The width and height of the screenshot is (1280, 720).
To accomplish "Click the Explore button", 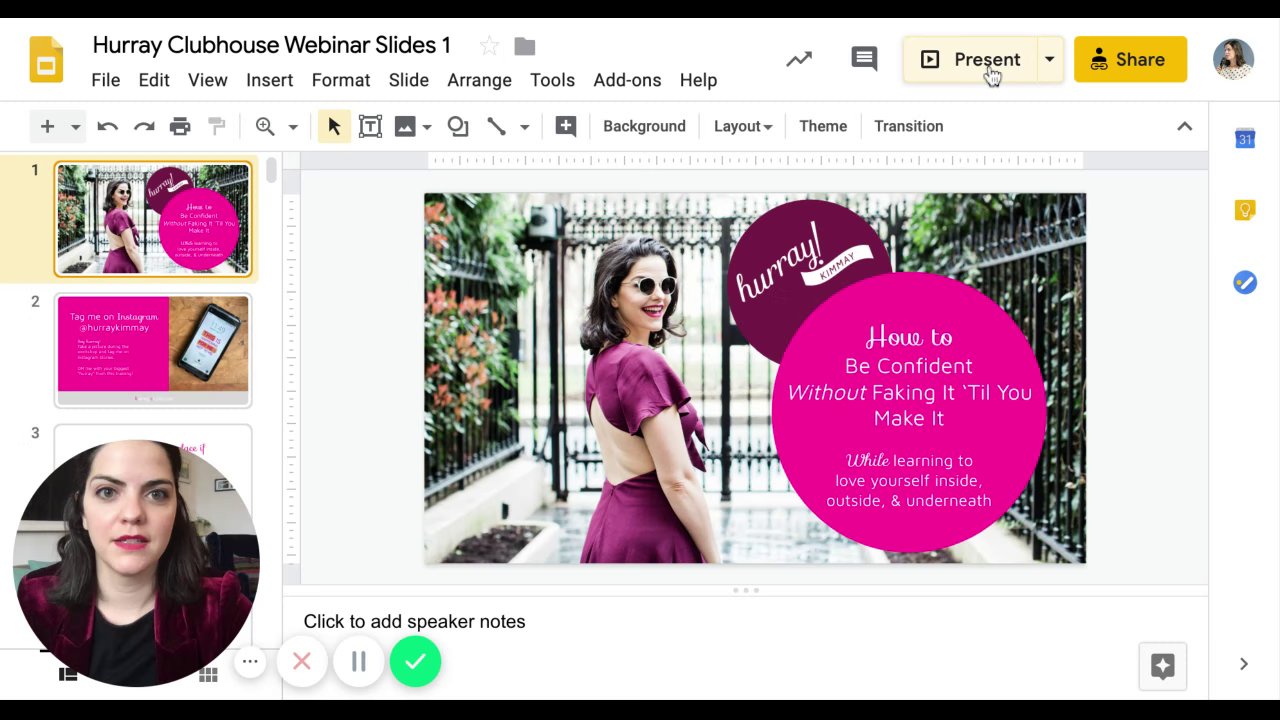I will point(1162,666).
